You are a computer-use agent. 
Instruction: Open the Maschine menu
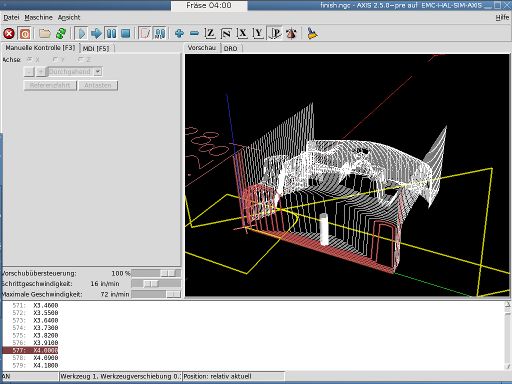38,17
